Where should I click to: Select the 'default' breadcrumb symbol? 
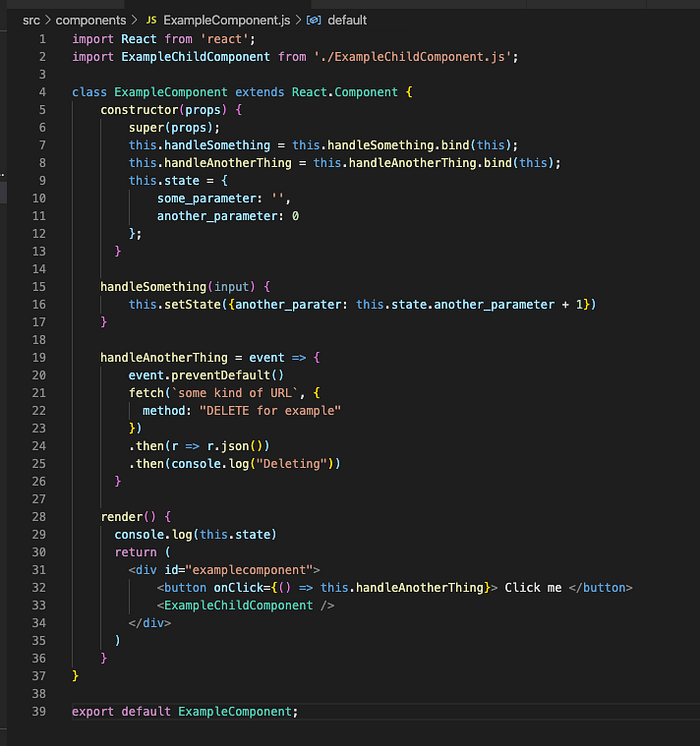[x=347, y=20]
